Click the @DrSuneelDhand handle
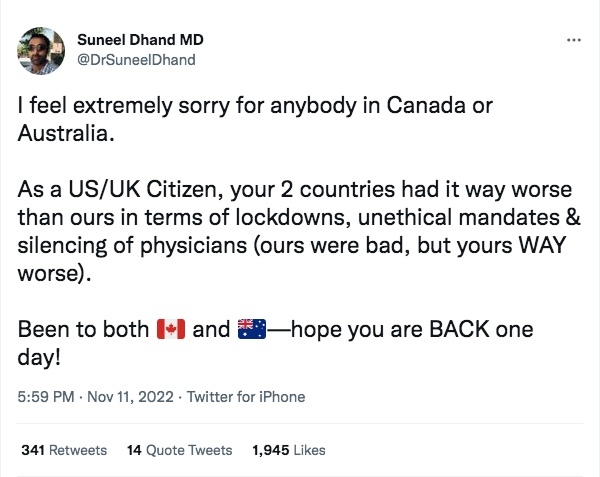This screenshot has height=477, width=600. (136, 59)
